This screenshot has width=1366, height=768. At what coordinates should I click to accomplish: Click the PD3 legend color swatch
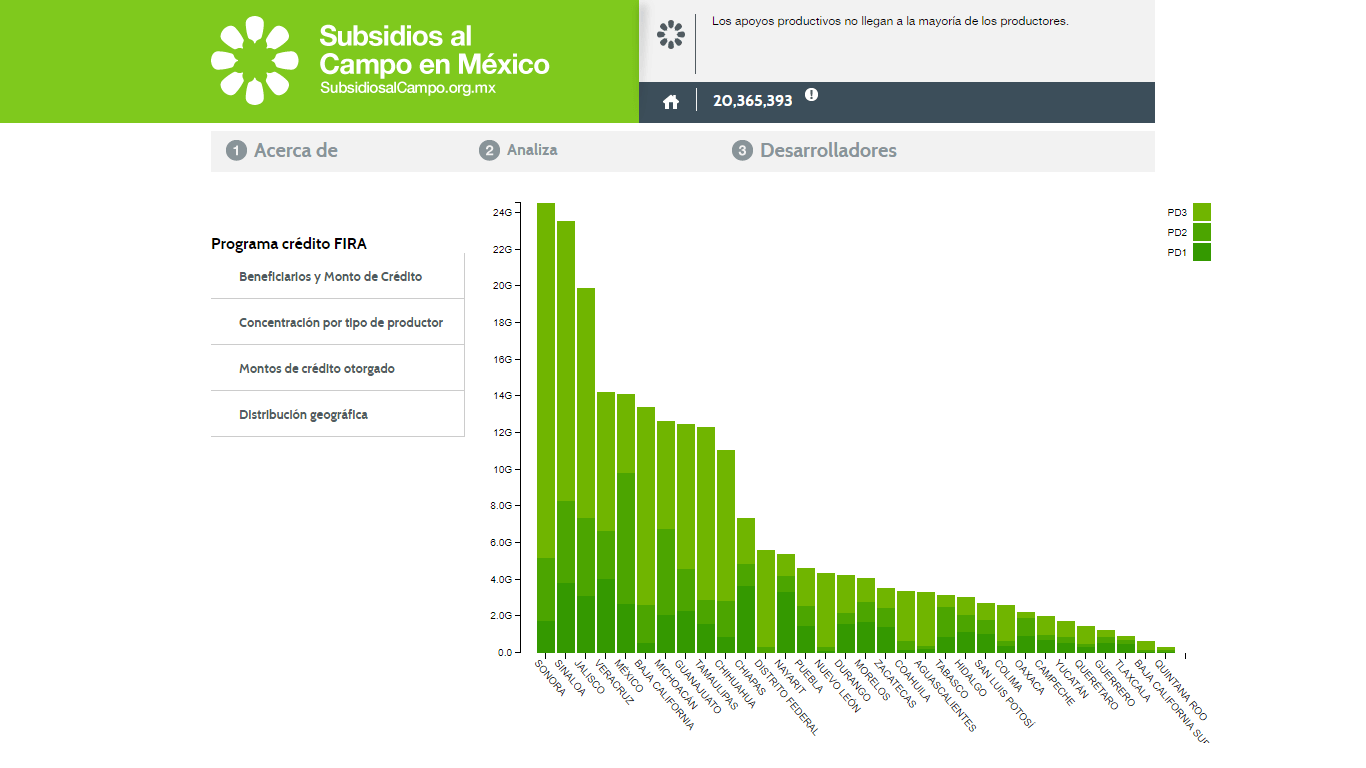pyautogui.click(x=1201, y=212)
